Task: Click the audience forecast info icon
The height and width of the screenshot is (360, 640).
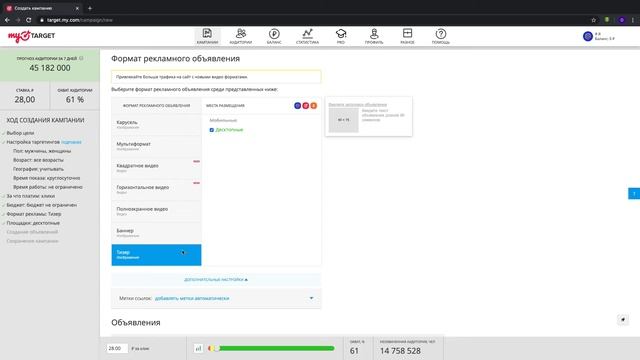Action: [x=81, y=58]
